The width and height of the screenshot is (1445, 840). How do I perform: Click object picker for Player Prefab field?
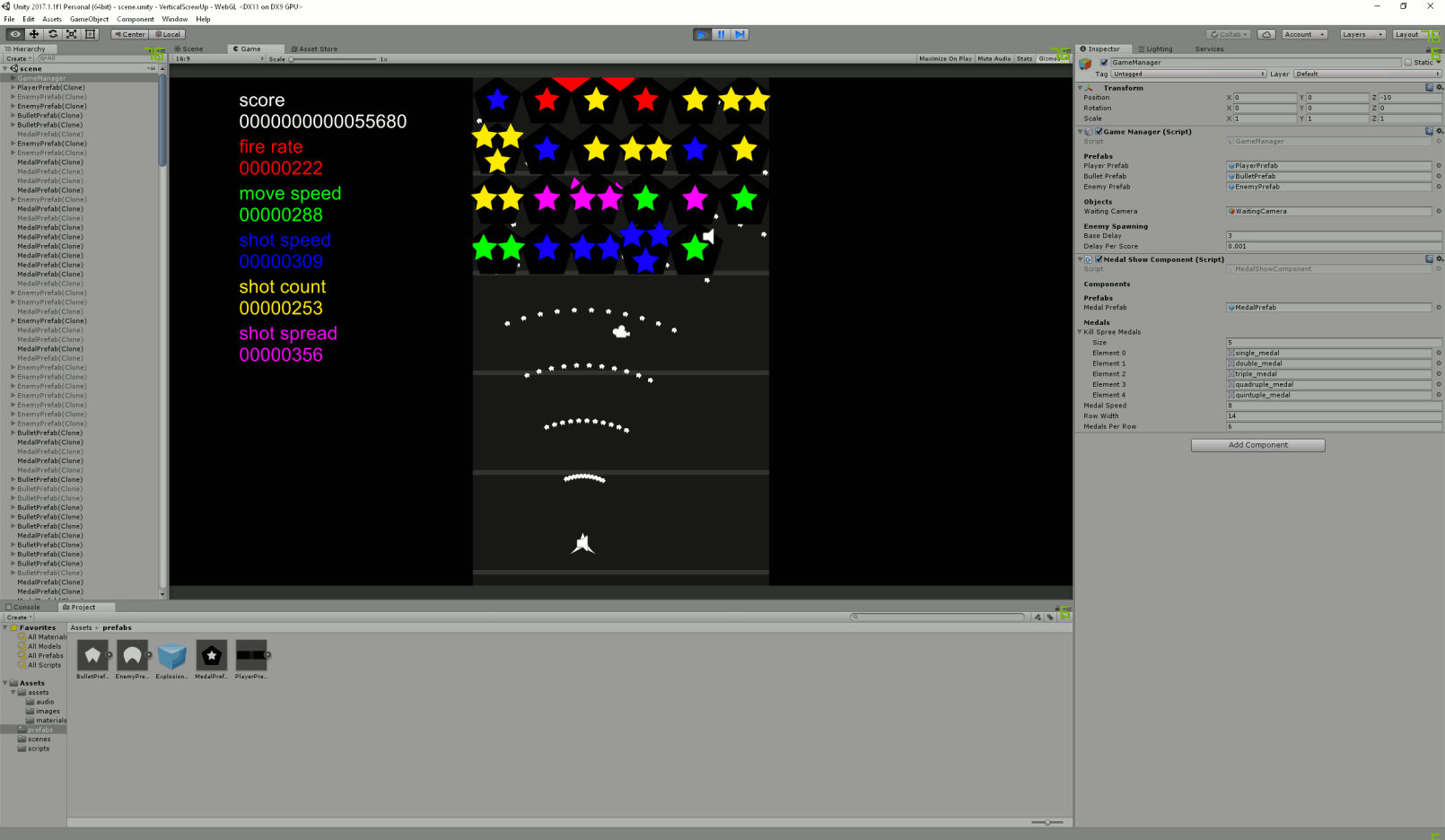pyautogui.click(x=1438, y=166)
